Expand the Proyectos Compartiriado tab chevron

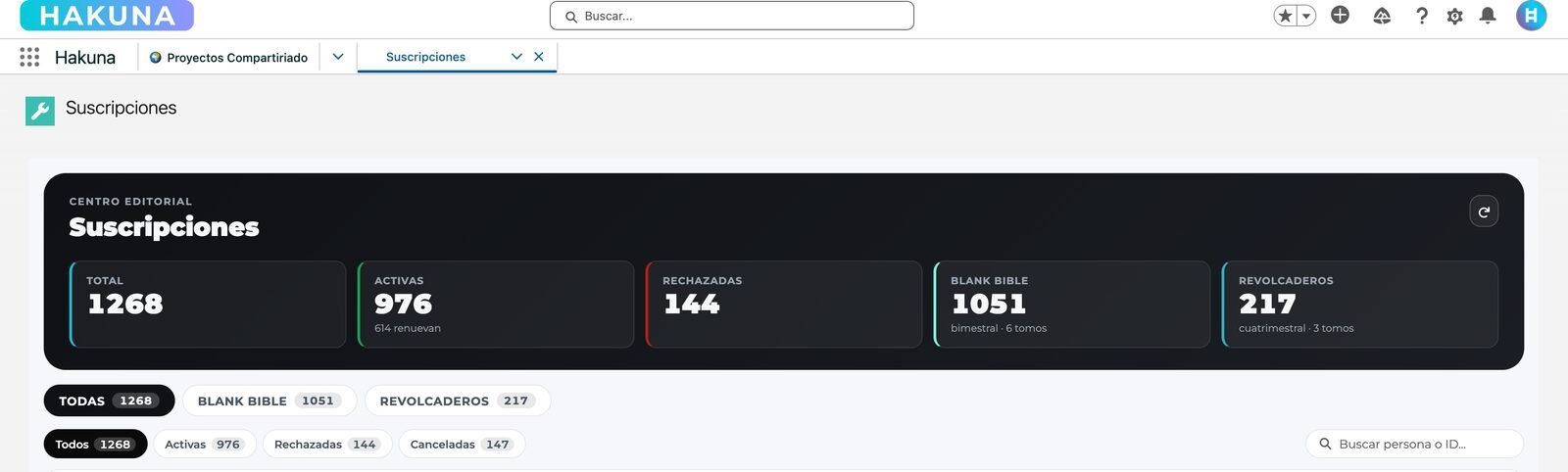338,57
